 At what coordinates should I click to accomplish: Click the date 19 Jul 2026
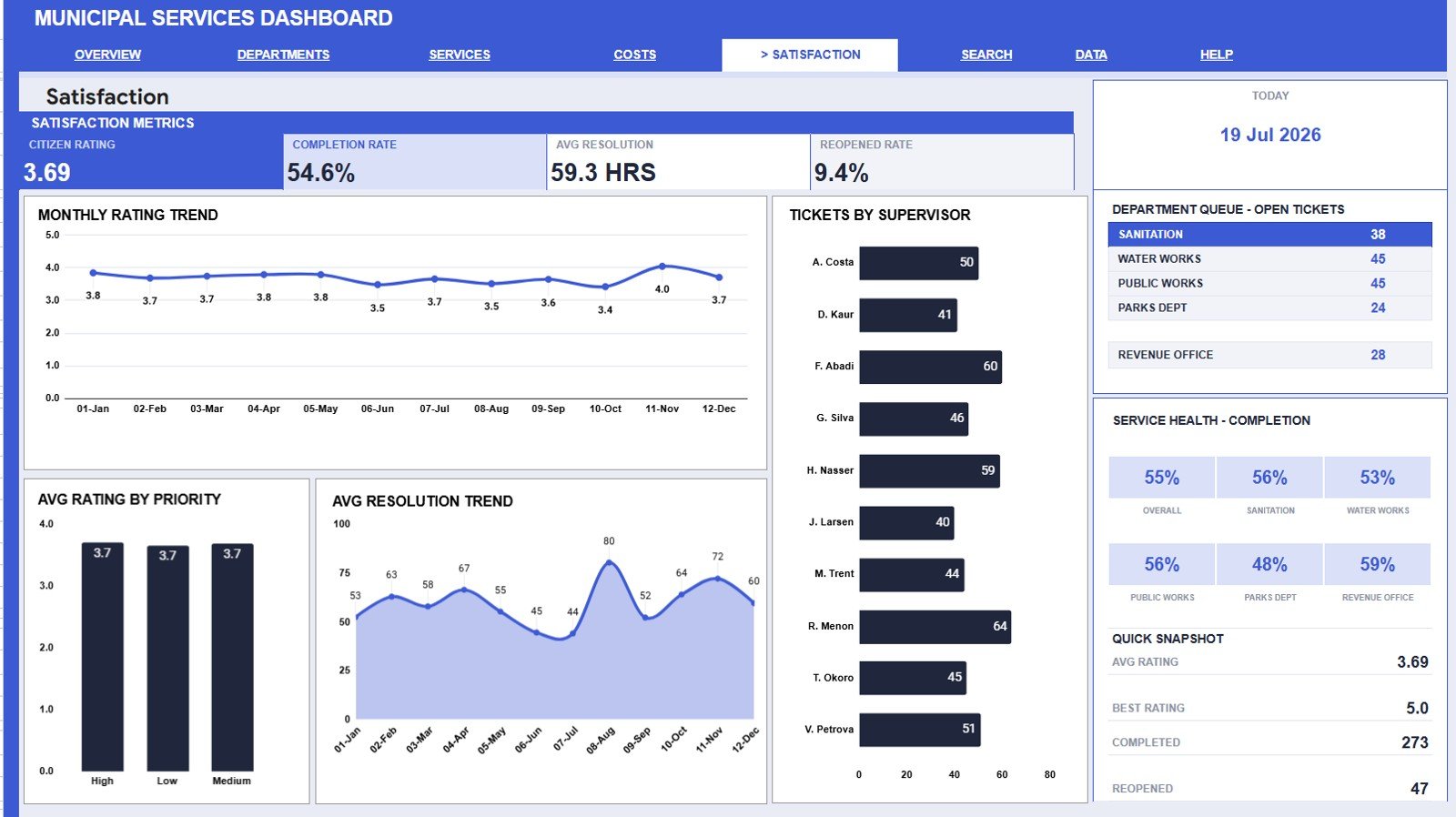pyautogui.click(x=1270, y=135)
